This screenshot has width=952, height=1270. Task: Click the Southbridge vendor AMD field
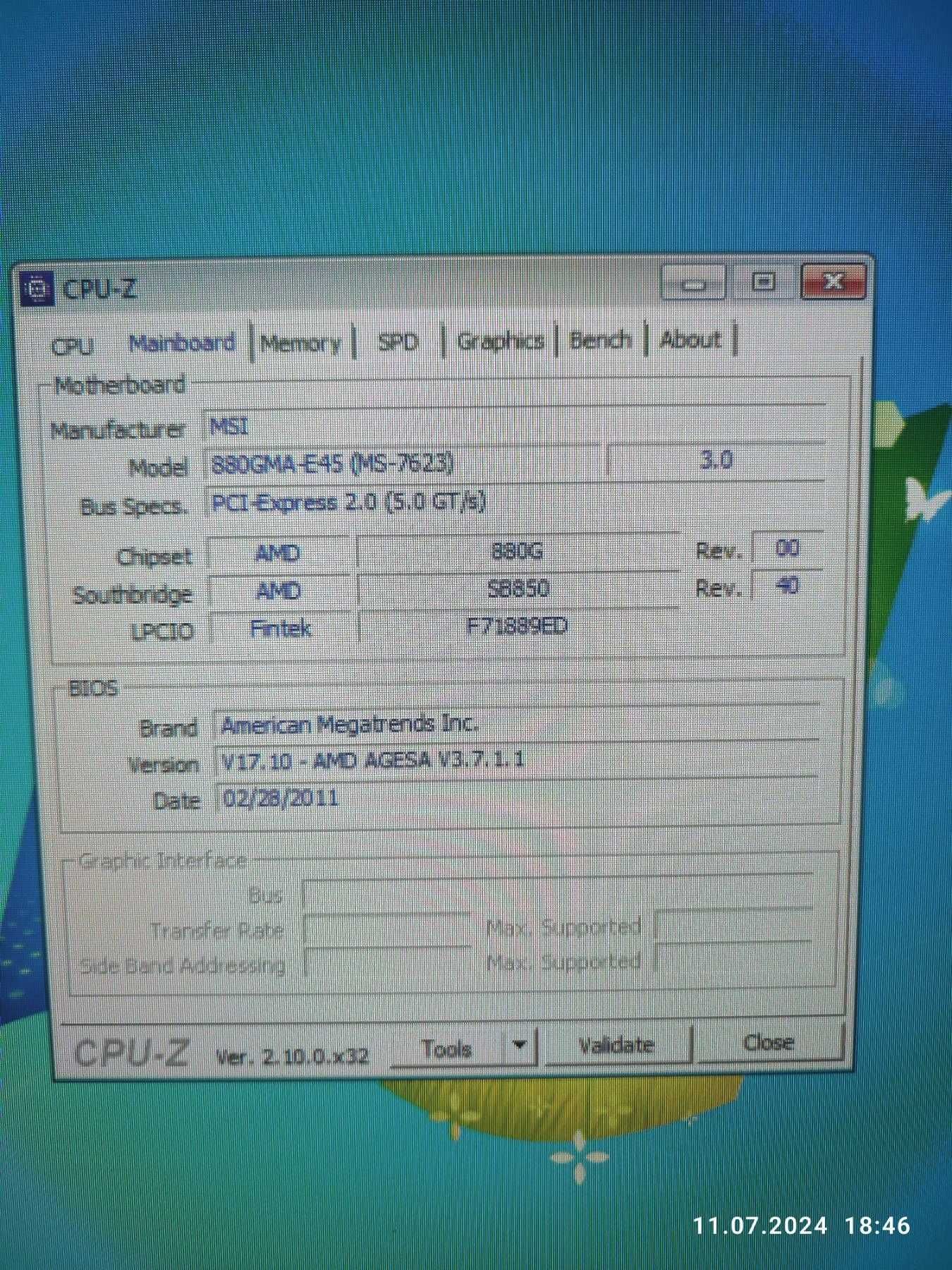pos(278,591)
